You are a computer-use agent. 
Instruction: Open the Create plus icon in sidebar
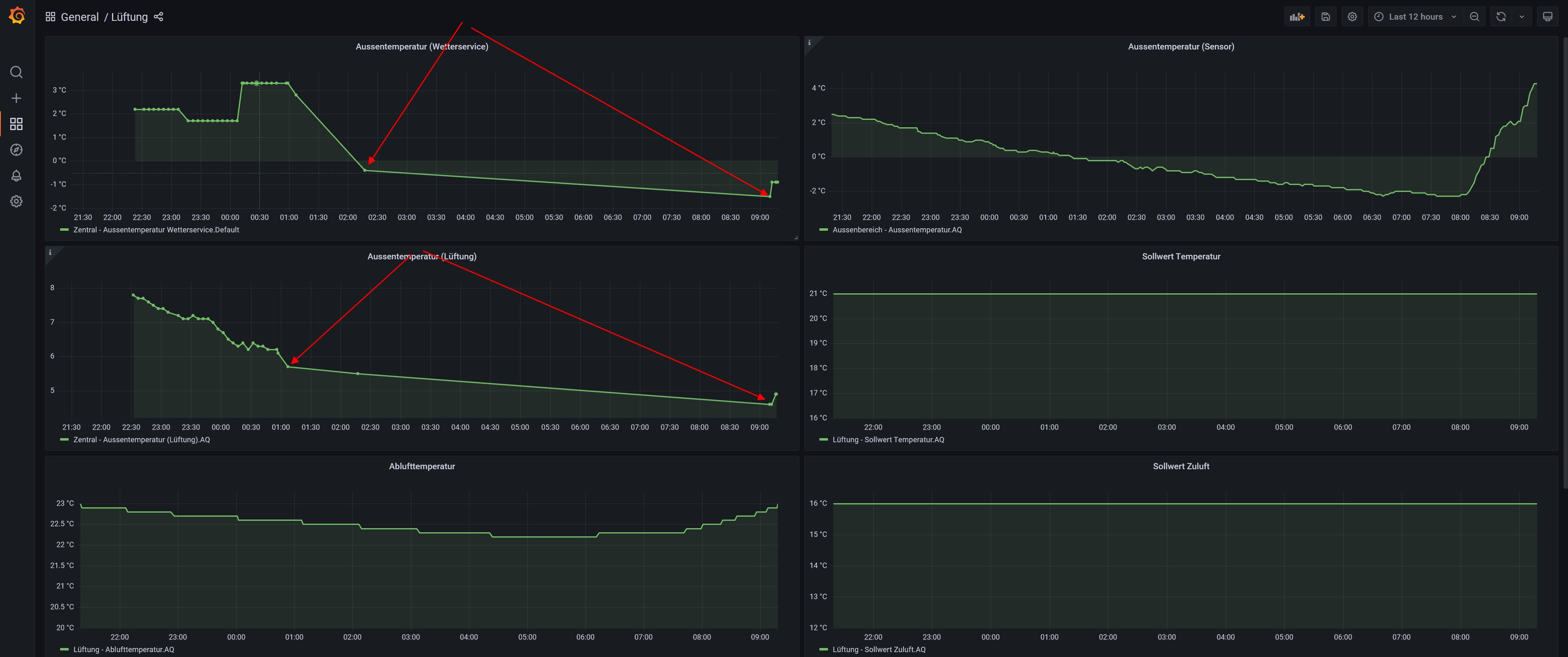click(16, 98)
